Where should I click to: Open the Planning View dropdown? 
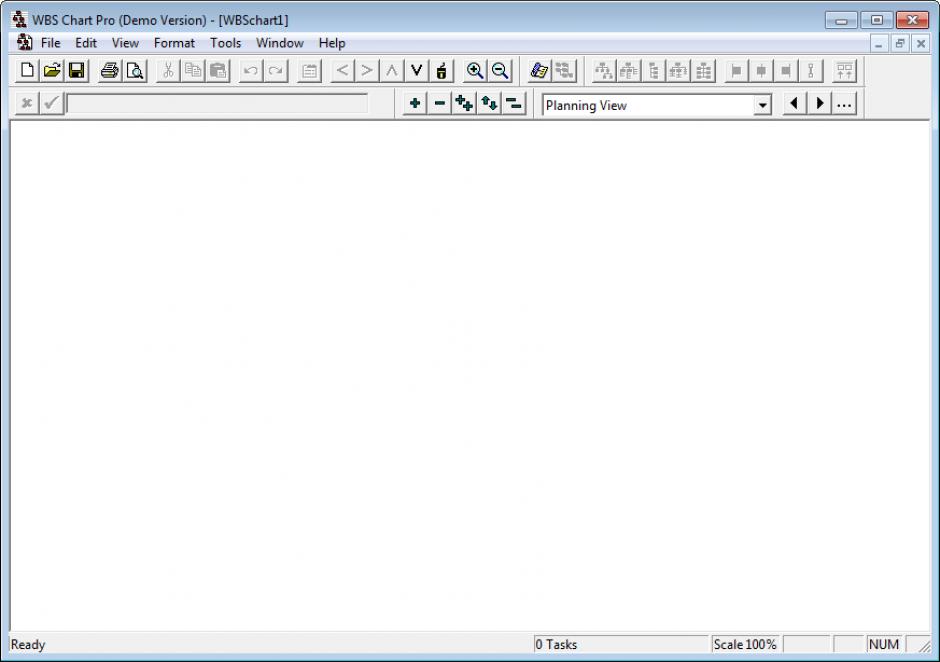pos(762,106)
